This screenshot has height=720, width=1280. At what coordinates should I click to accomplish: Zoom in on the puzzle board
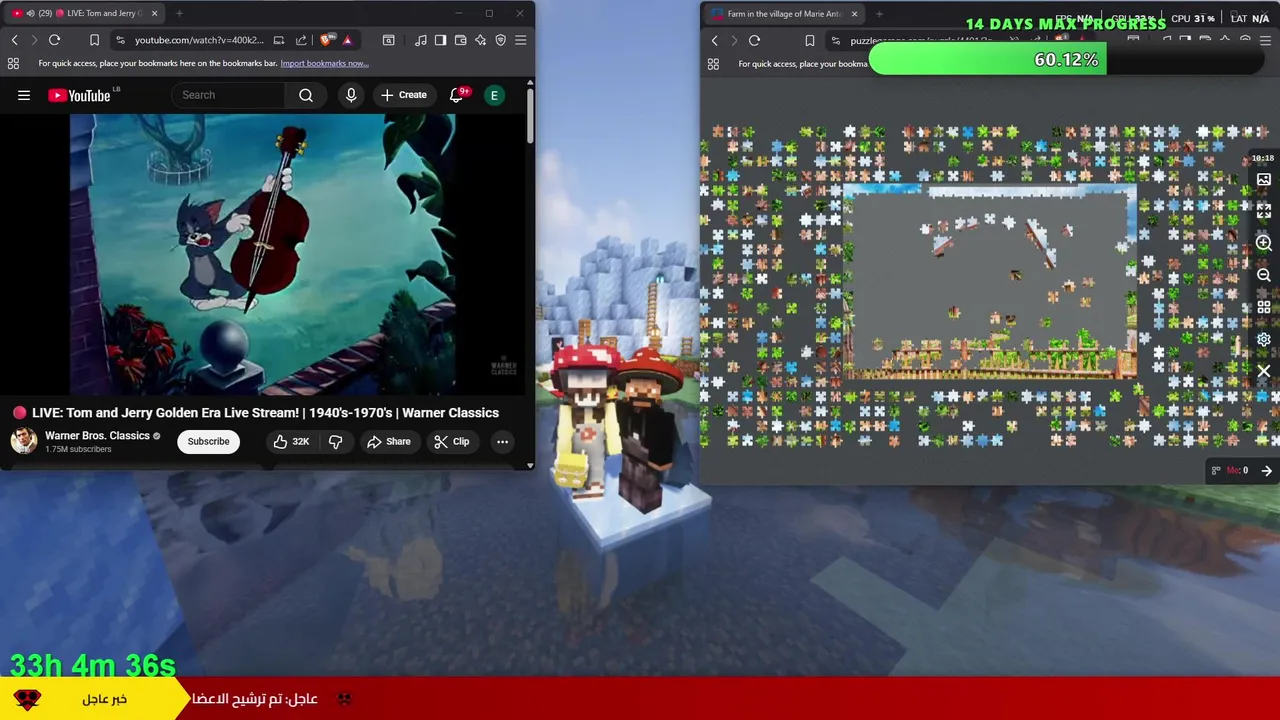[1264, 243]
